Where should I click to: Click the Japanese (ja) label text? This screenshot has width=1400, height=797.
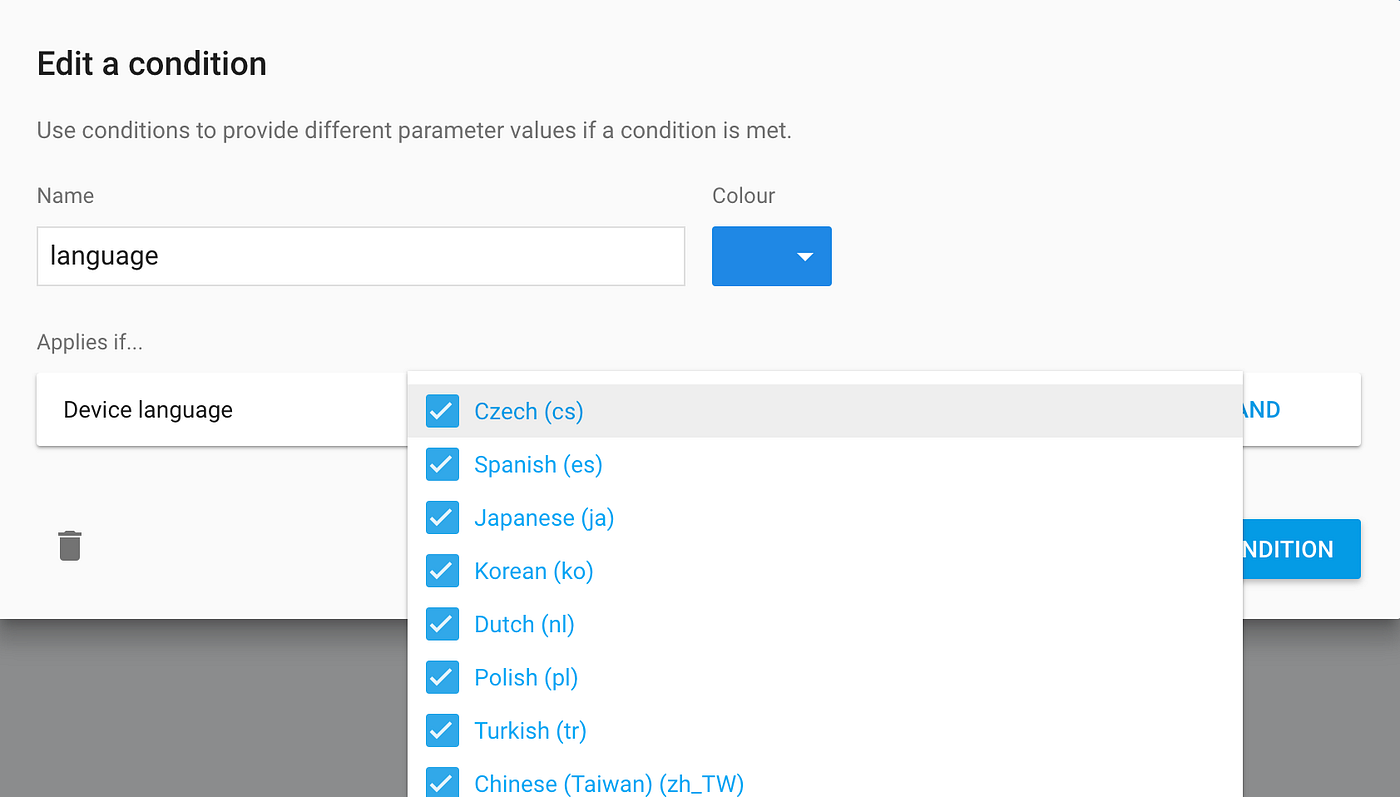point(544,517)
